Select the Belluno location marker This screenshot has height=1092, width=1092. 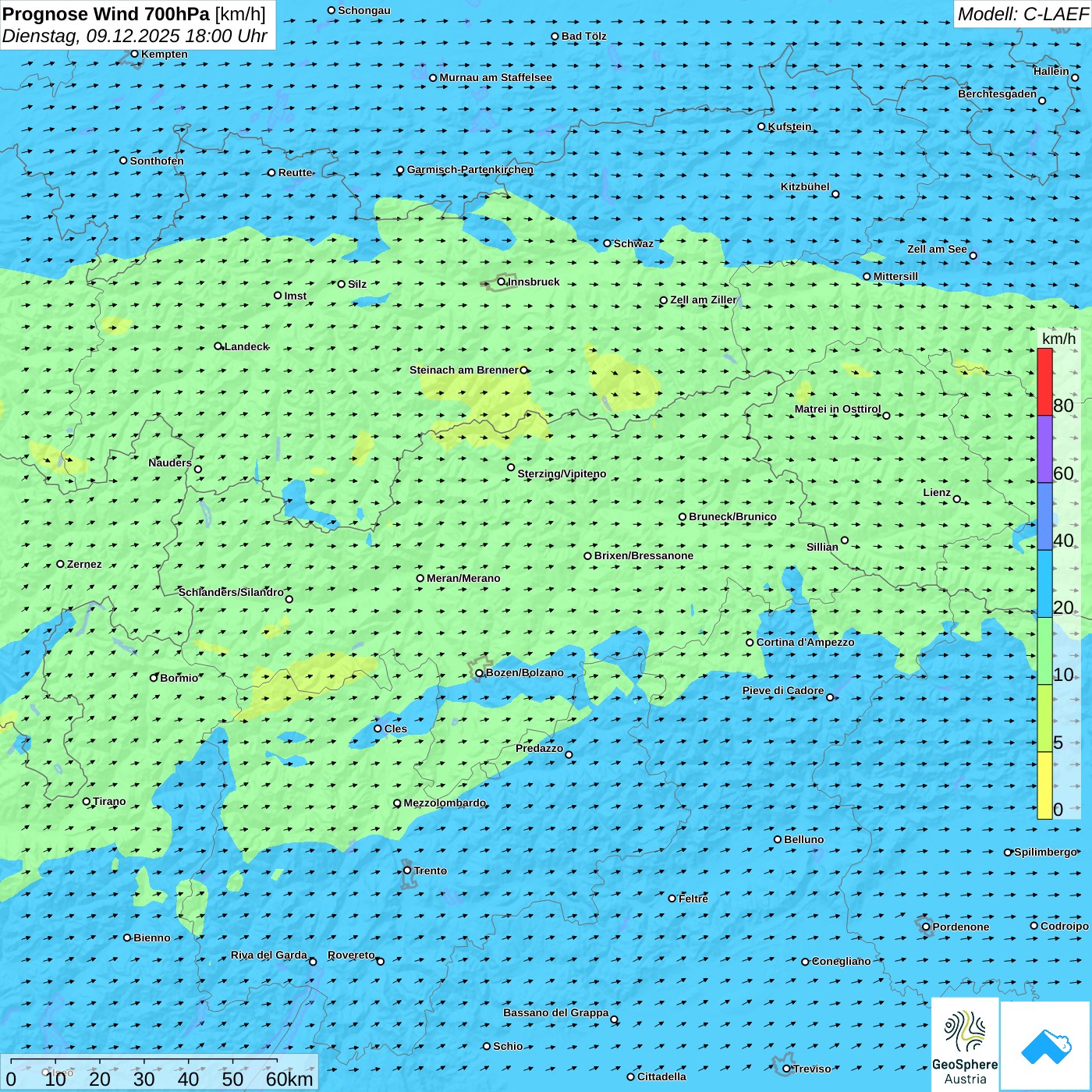(778, 839)
